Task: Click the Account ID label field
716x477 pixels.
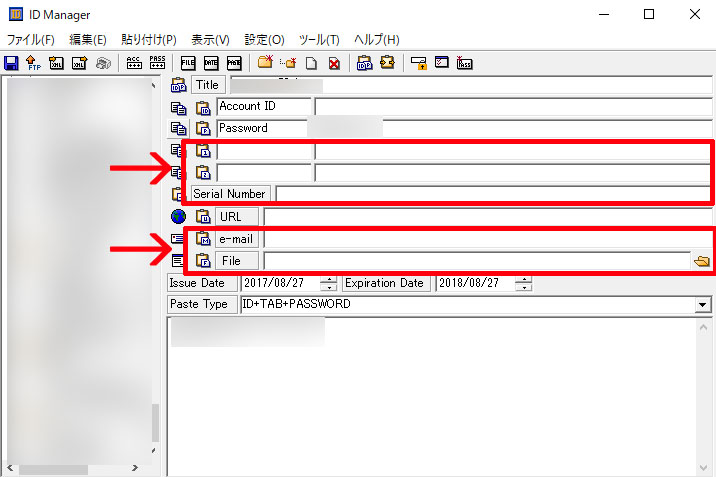Action: (263, 107)
